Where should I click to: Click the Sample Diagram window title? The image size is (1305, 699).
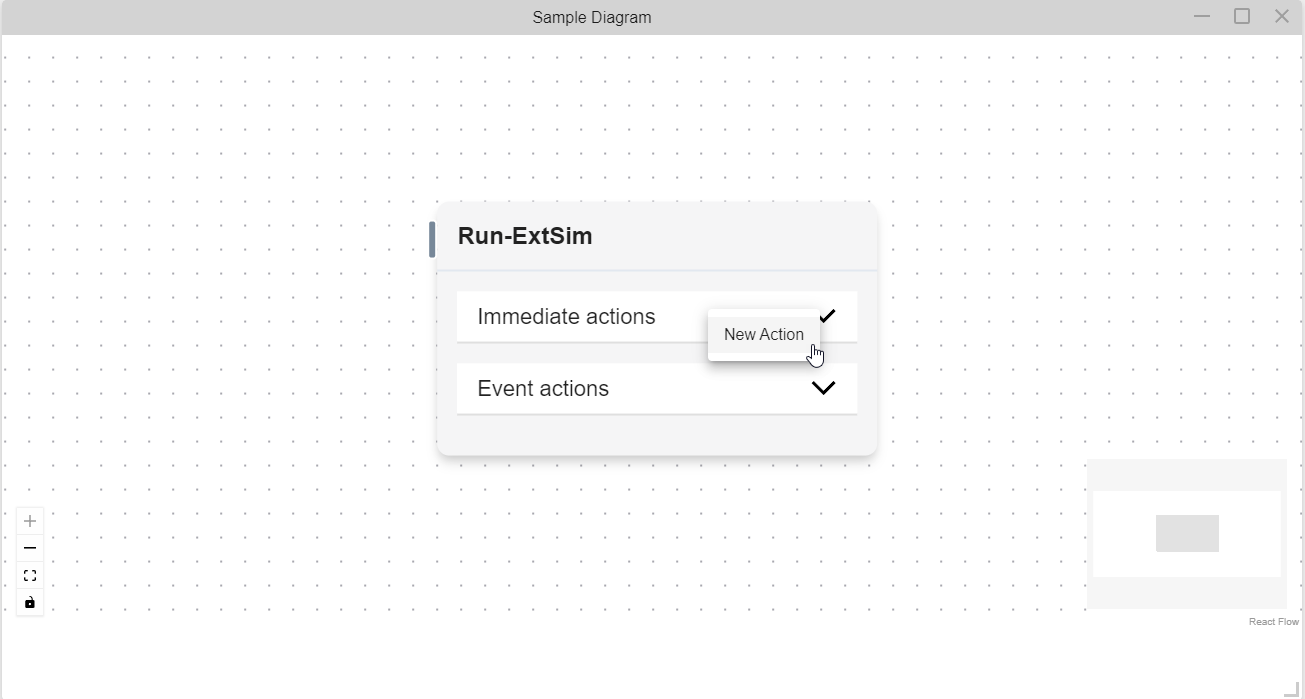click(x=592, y=17)
